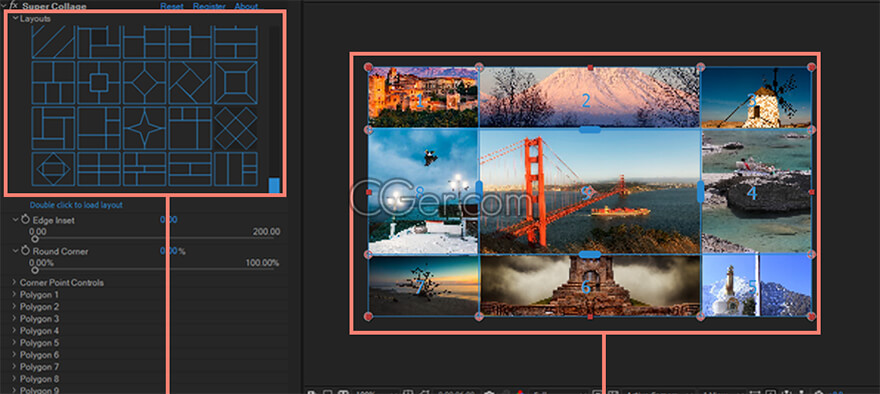Choose the perspective frame layout with corner diagonals
This screenshot has height=394, width=880.
[x=236, y=83]
